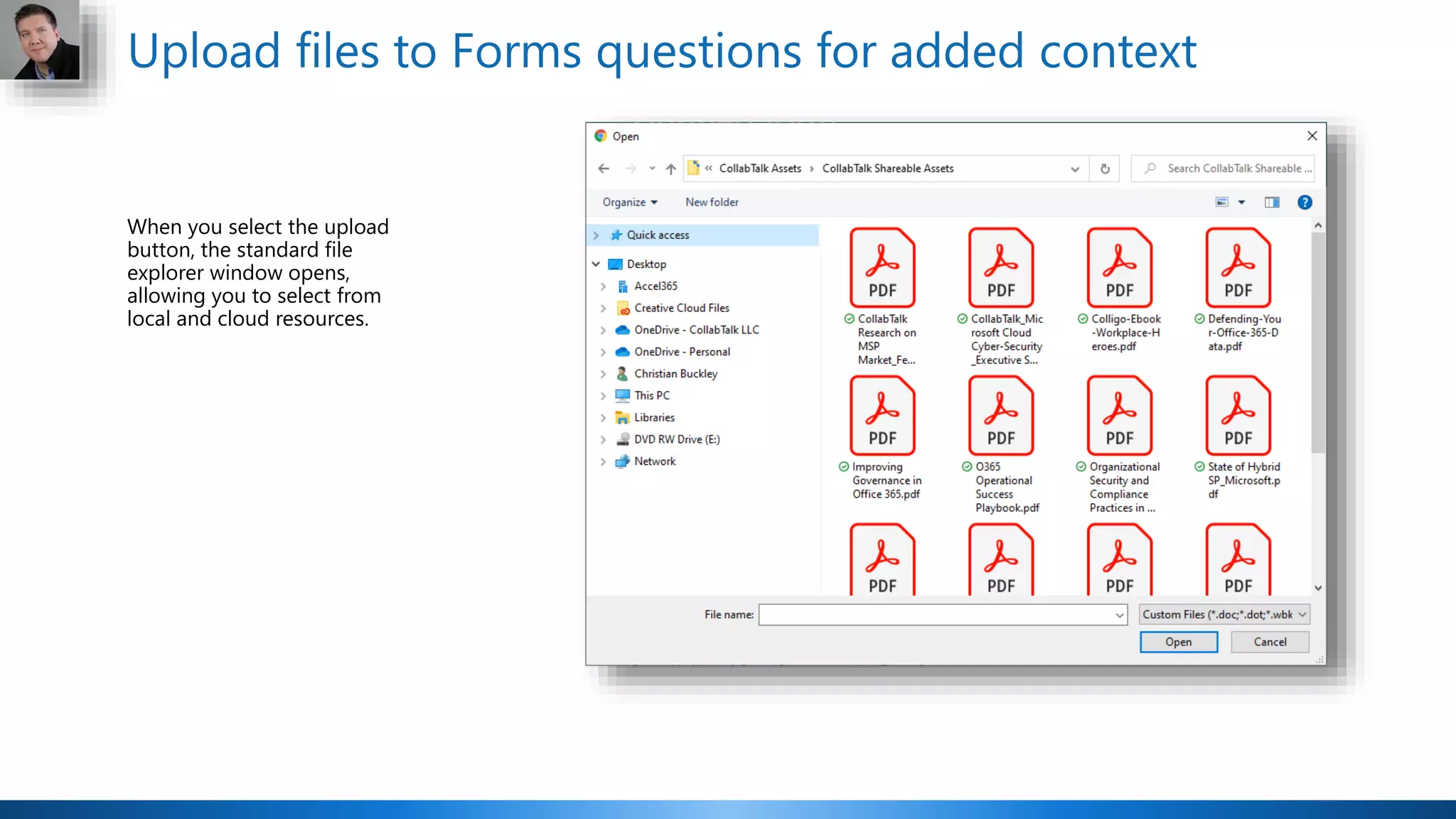
Task: Click the Back navigation arrow
Action: tap(604, 168)
